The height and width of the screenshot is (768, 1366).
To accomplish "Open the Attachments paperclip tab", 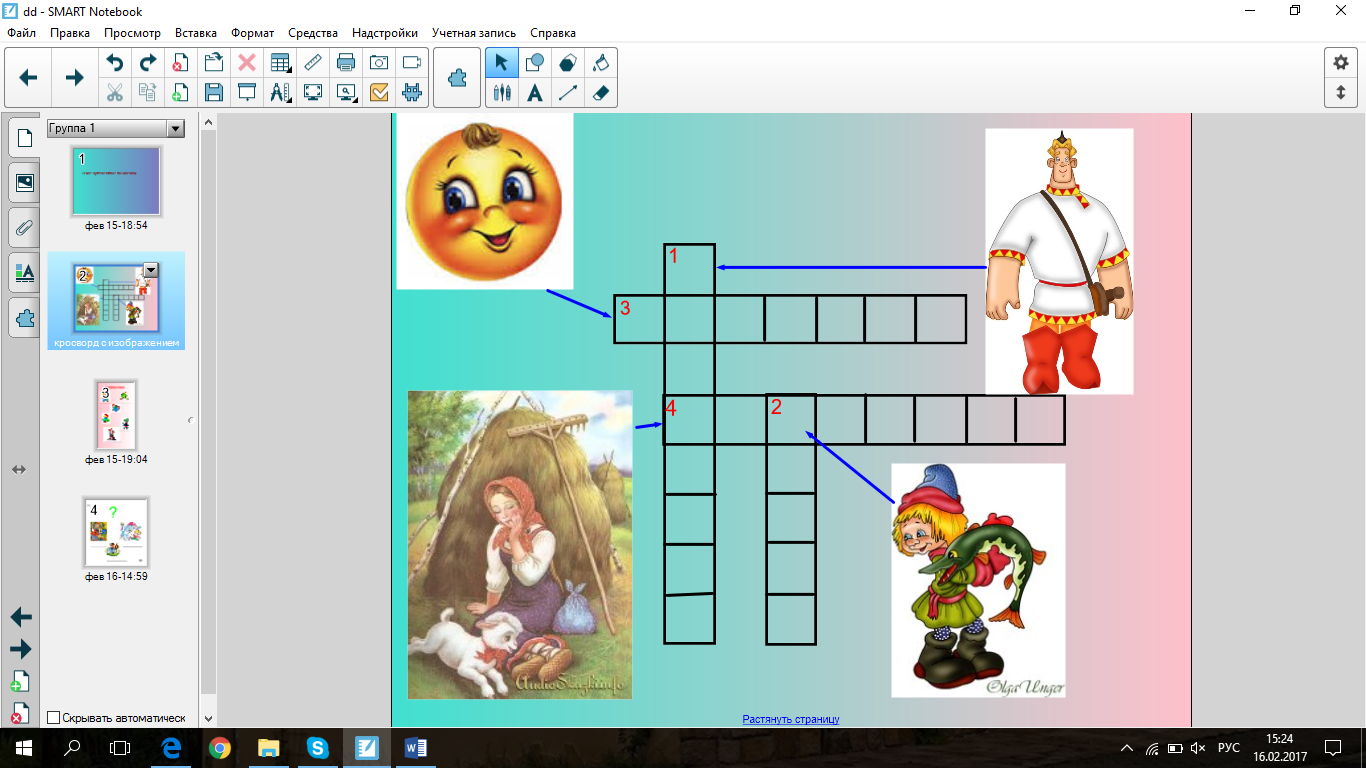I will tap(25, 228).
